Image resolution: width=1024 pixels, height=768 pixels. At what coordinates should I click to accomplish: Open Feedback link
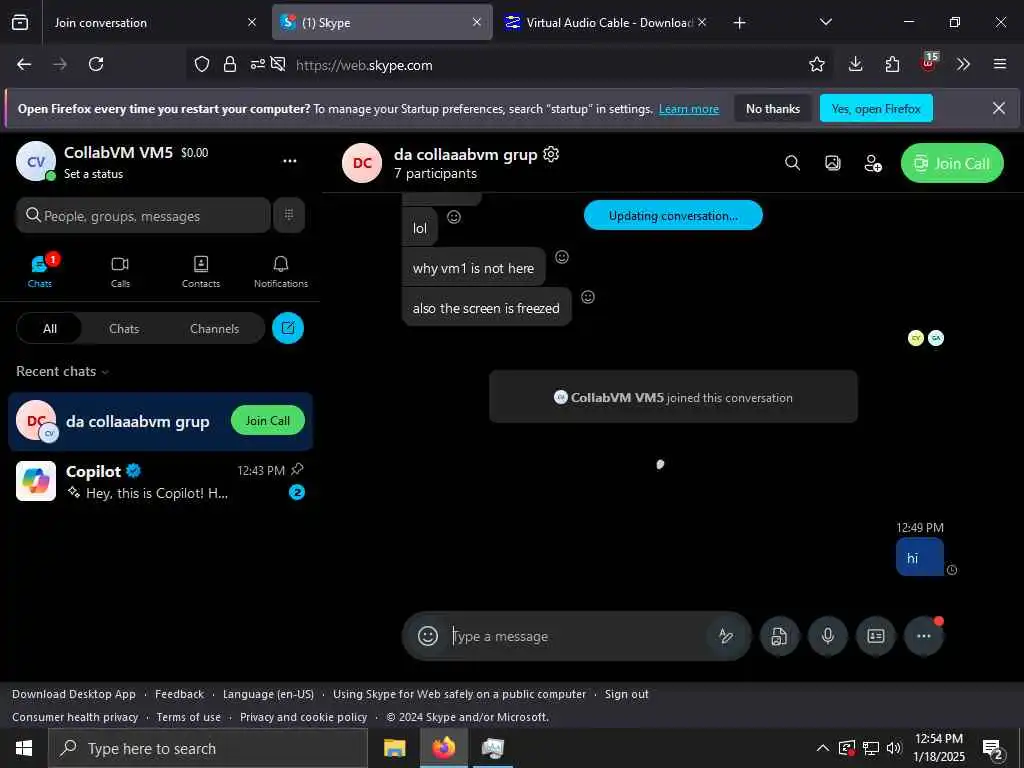pyautogui.click(x=180, y=694)
